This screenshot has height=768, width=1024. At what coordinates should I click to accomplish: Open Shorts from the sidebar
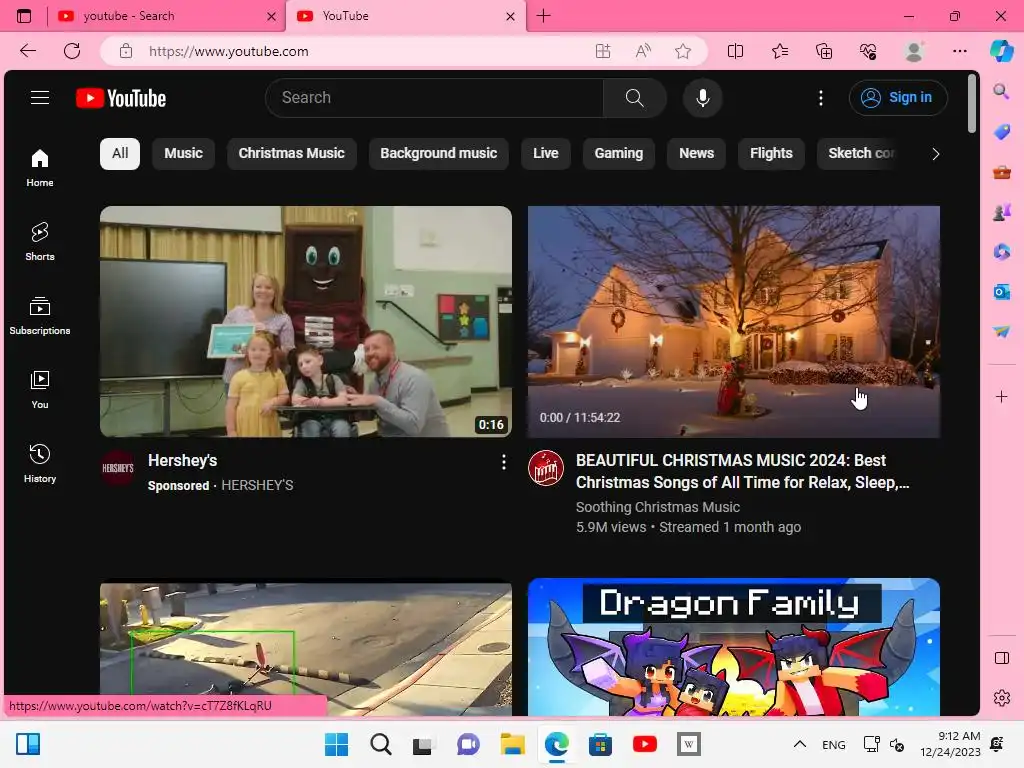40,242
